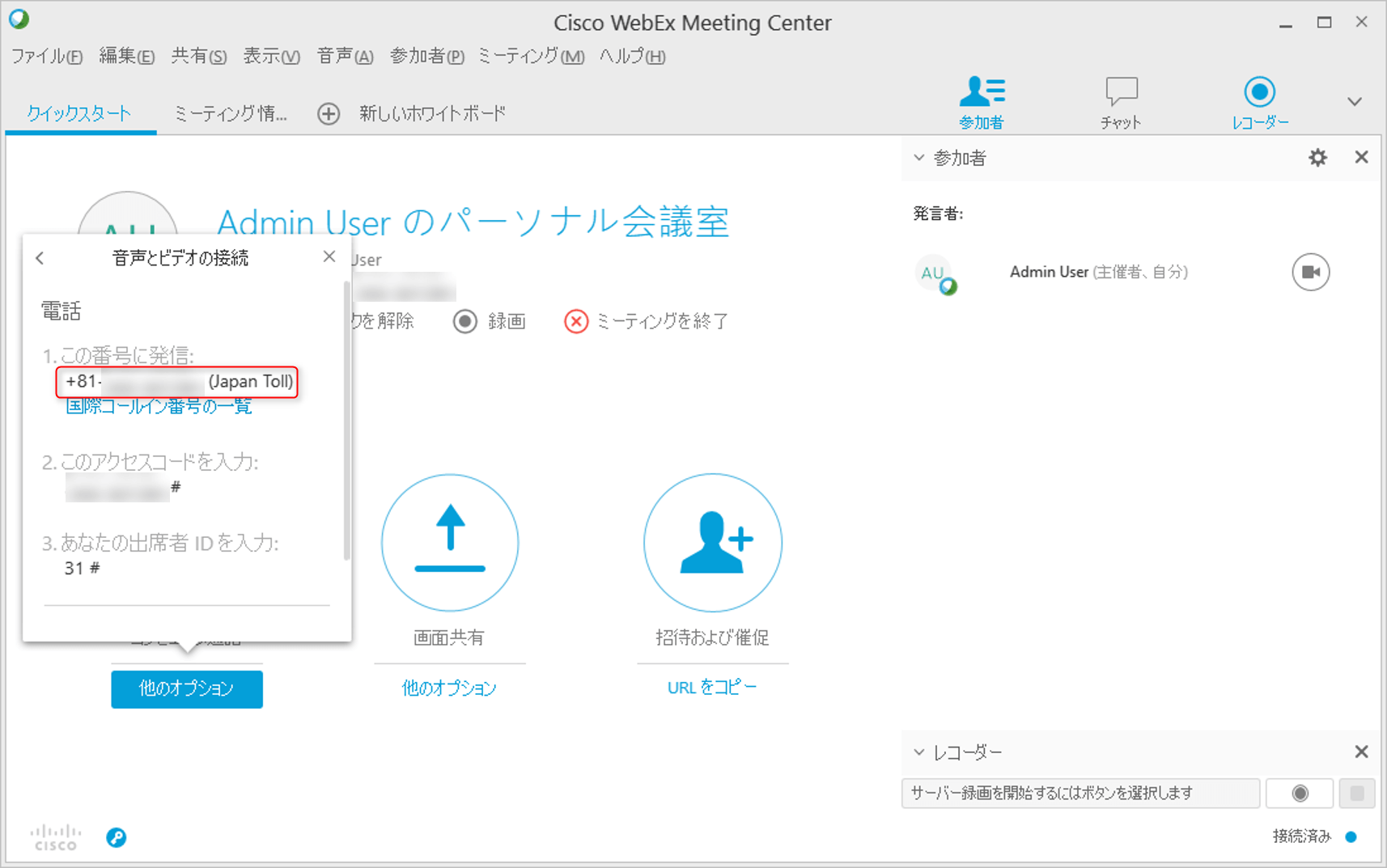This screenshot has height=868, width=1387.
Task: Open the 参加者 participants panel icon
Action: pos(982,101)
